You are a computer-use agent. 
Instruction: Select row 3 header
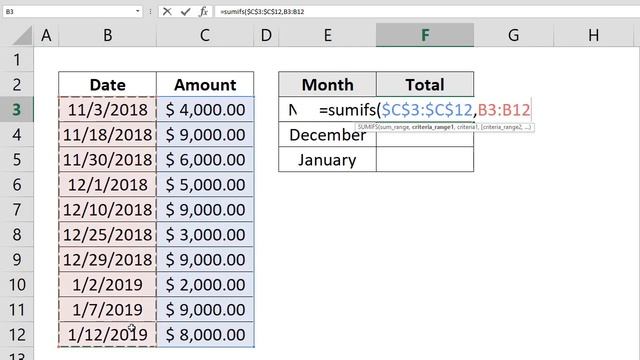point(17,109)
